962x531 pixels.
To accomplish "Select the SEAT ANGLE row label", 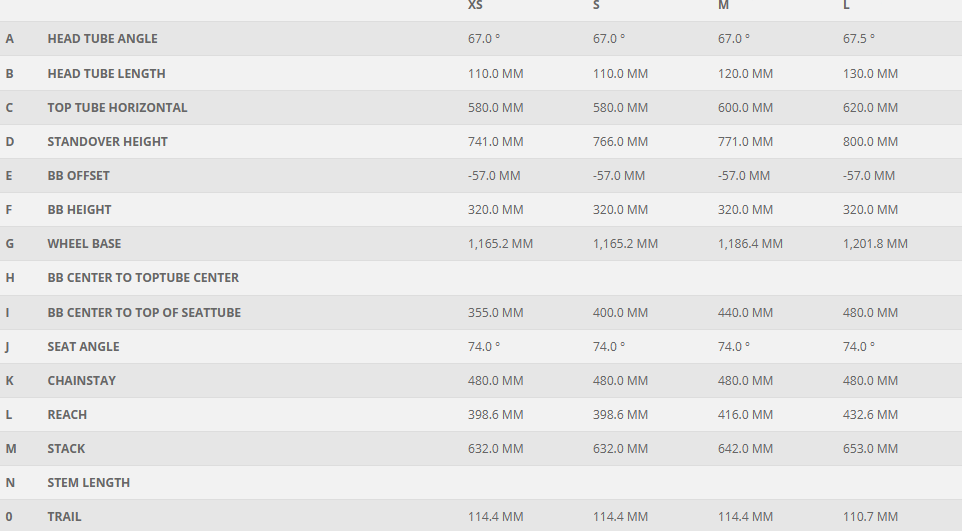I will (83, 347).
